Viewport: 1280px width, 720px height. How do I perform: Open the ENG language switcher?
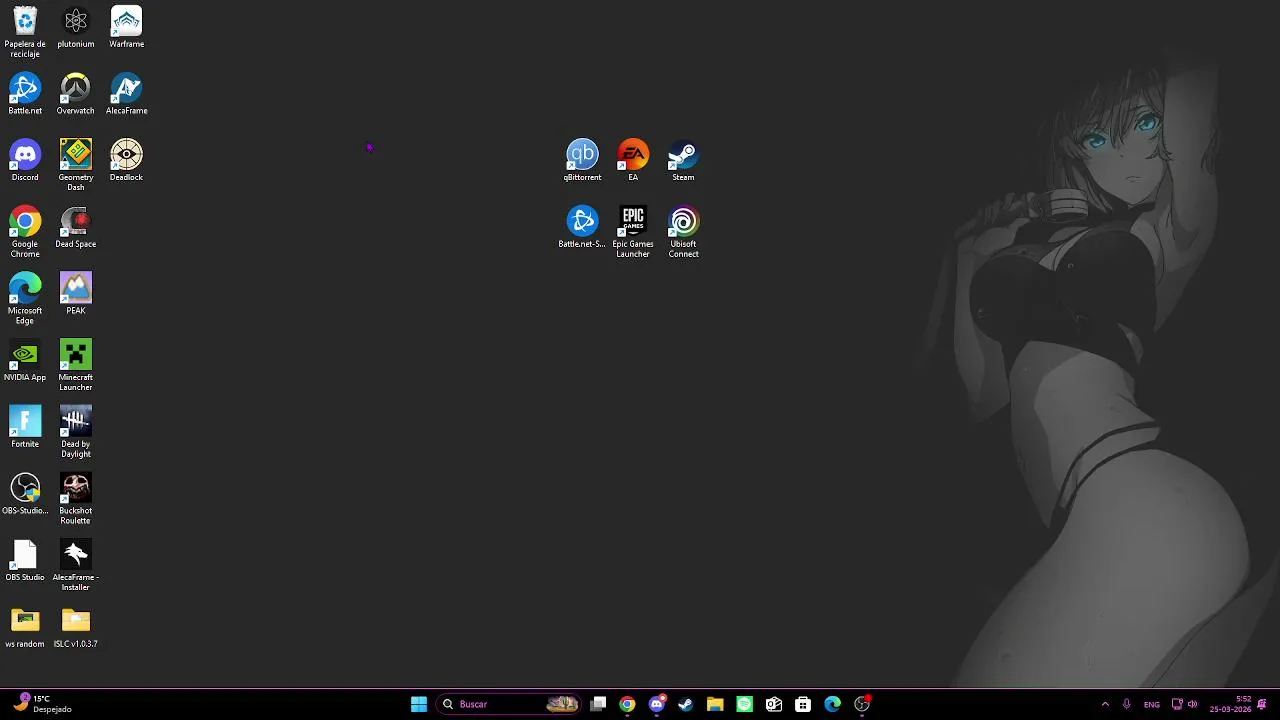[x=1152, y=704]
